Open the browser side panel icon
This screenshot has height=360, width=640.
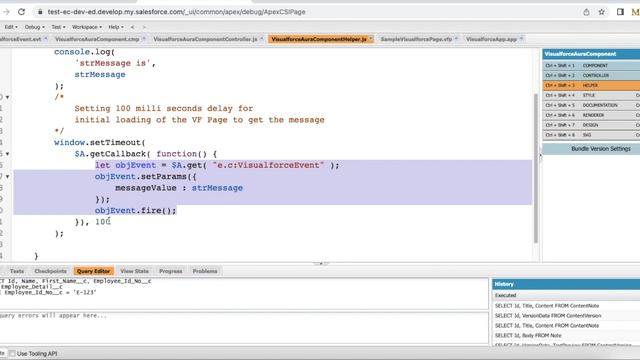(x=620, y=12)
